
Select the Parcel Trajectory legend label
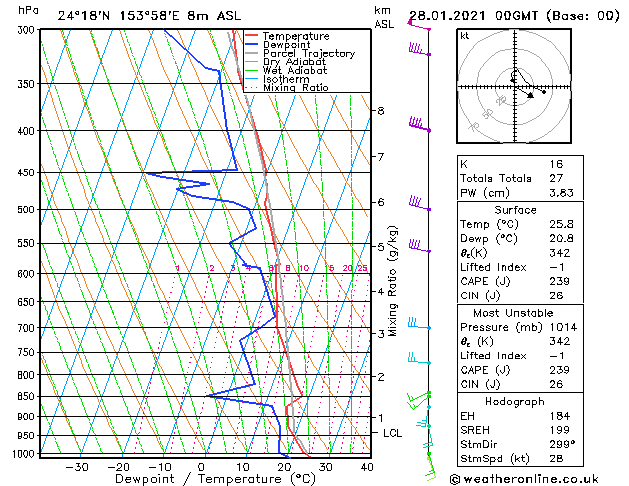[x=309, y=53]
